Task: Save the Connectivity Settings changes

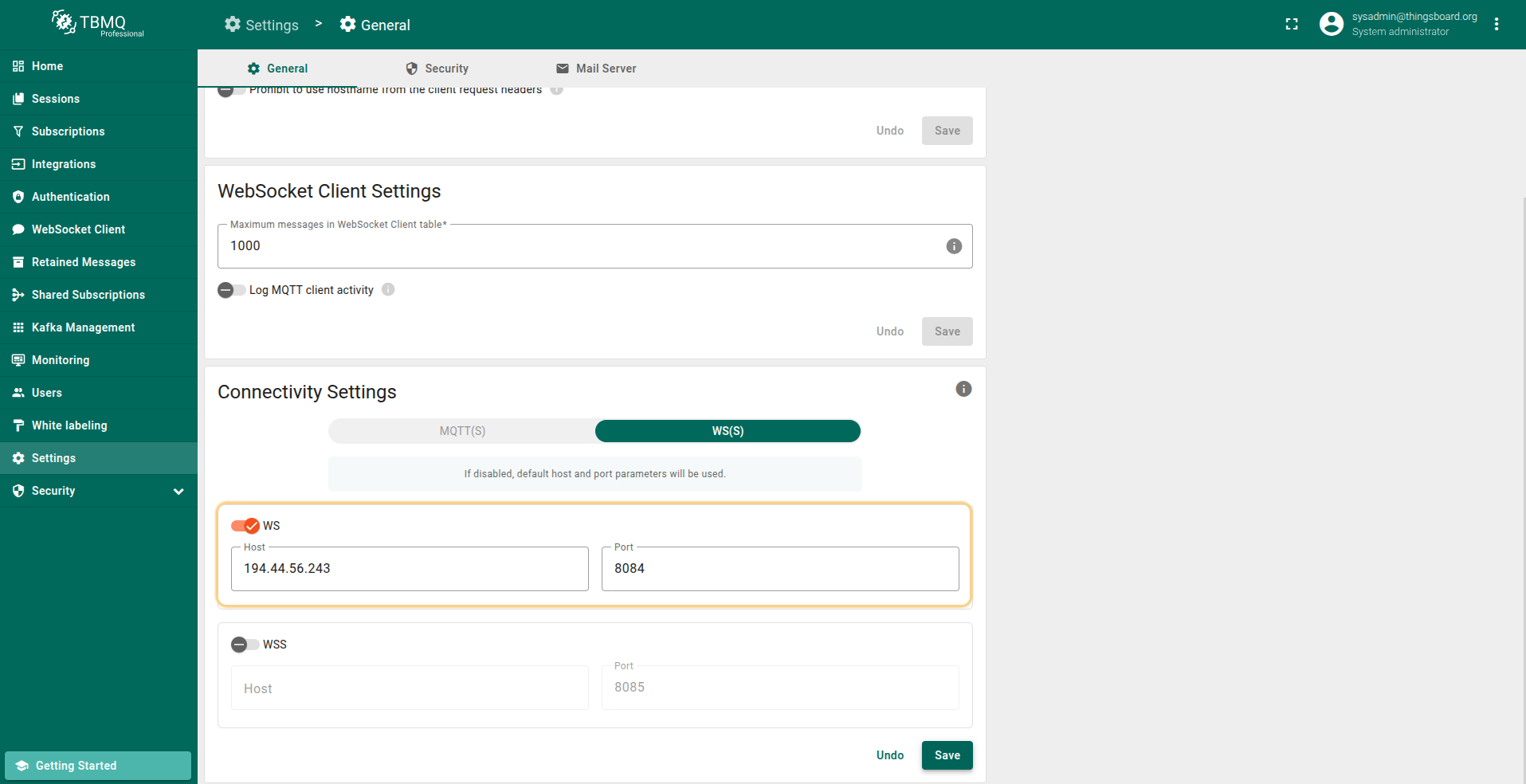Action: [947, 755]
